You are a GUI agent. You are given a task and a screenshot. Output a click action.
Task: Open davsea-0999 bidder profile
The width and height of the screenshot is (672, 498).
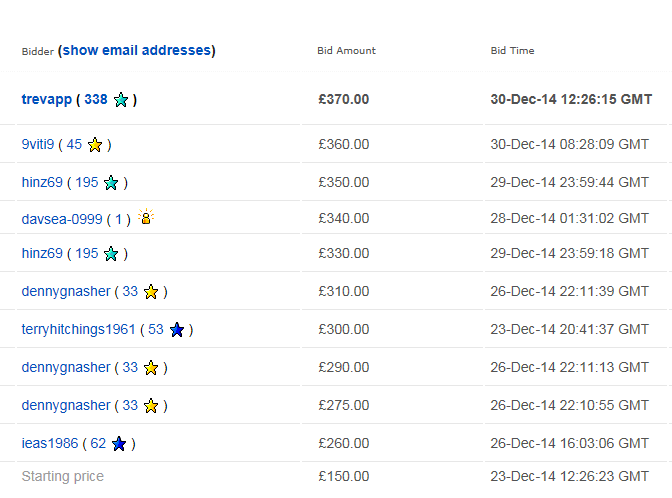click(x=62, y=219)
